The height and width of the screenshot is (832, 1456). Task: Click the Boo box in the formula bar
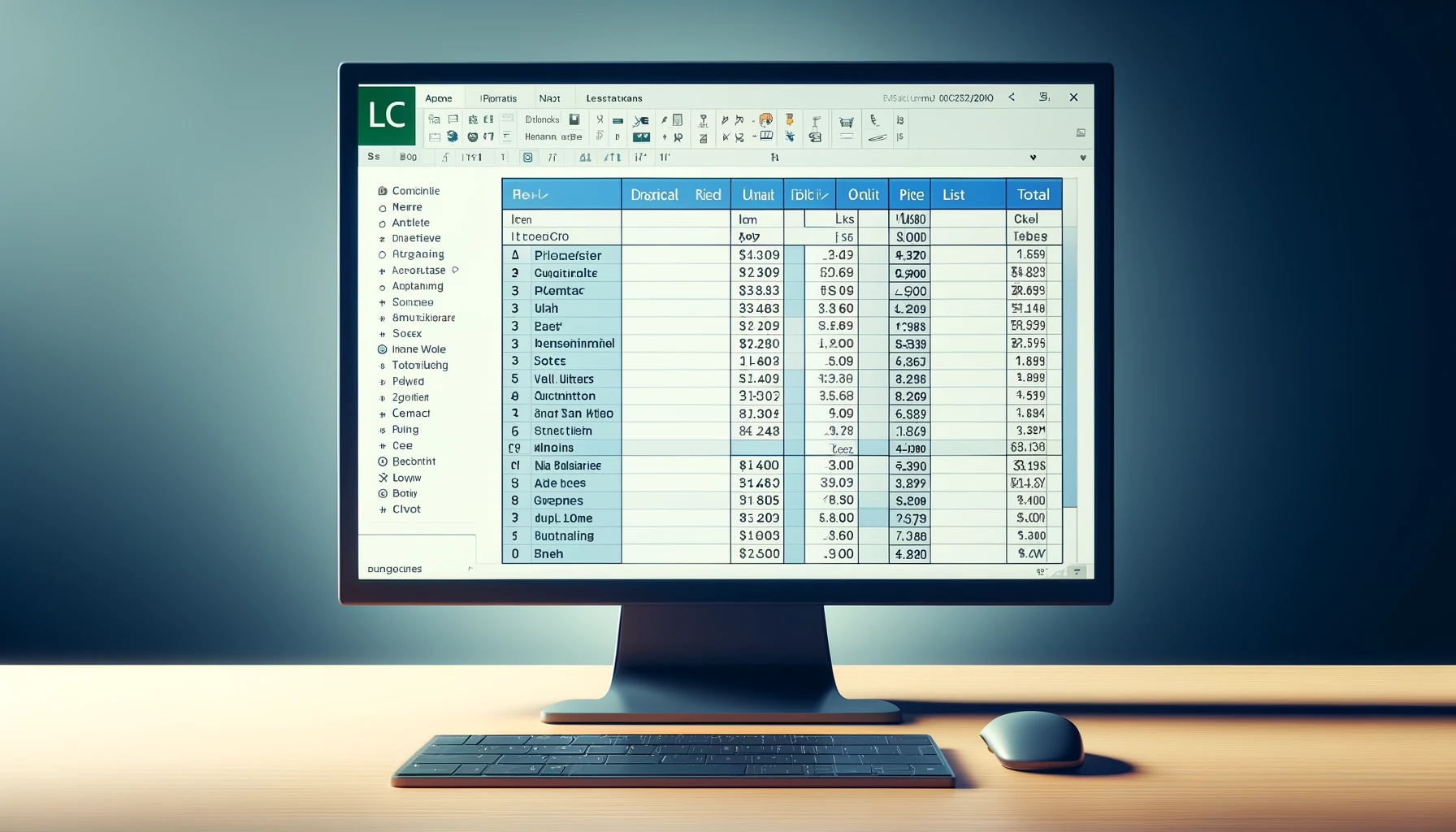[408, 157]
